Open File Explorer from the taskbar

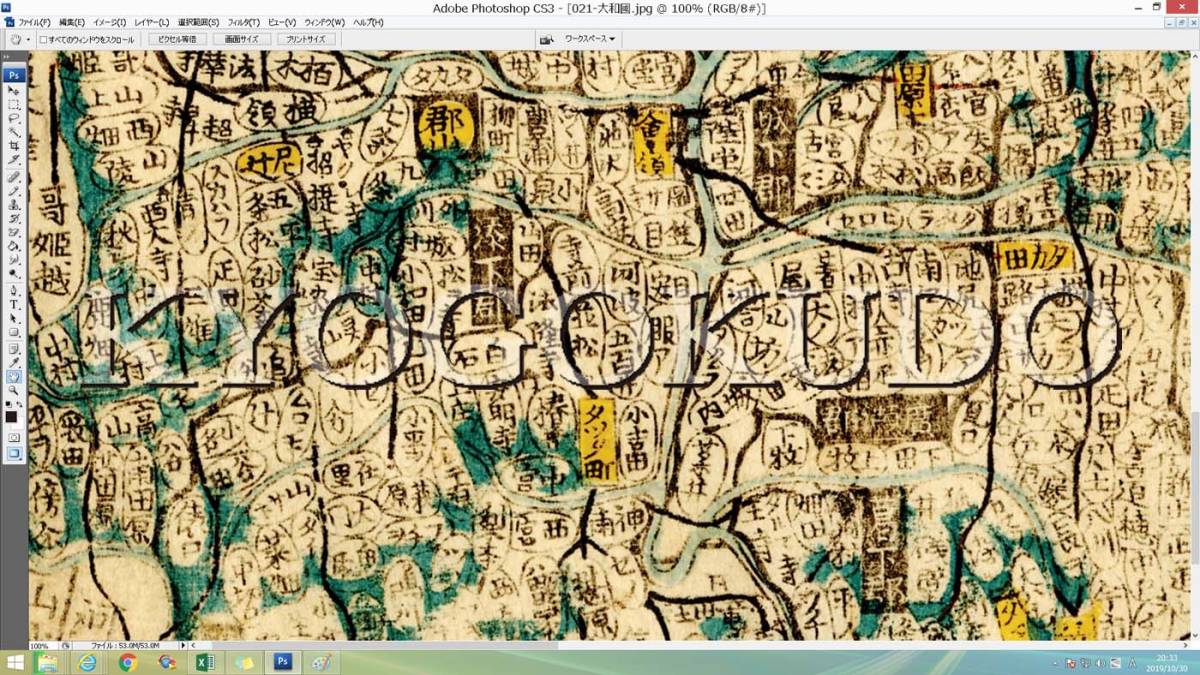(x=46, y=662)
